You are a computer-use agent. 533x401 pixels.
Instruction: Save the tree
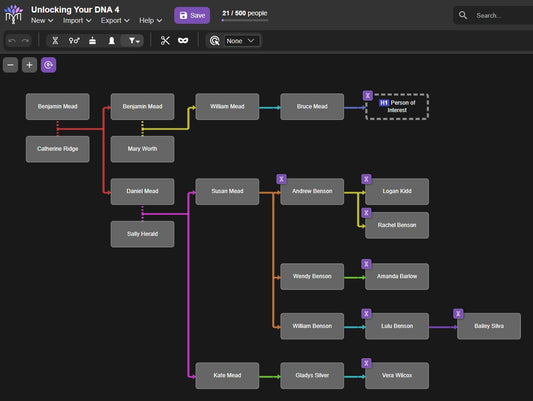point(192,15)
